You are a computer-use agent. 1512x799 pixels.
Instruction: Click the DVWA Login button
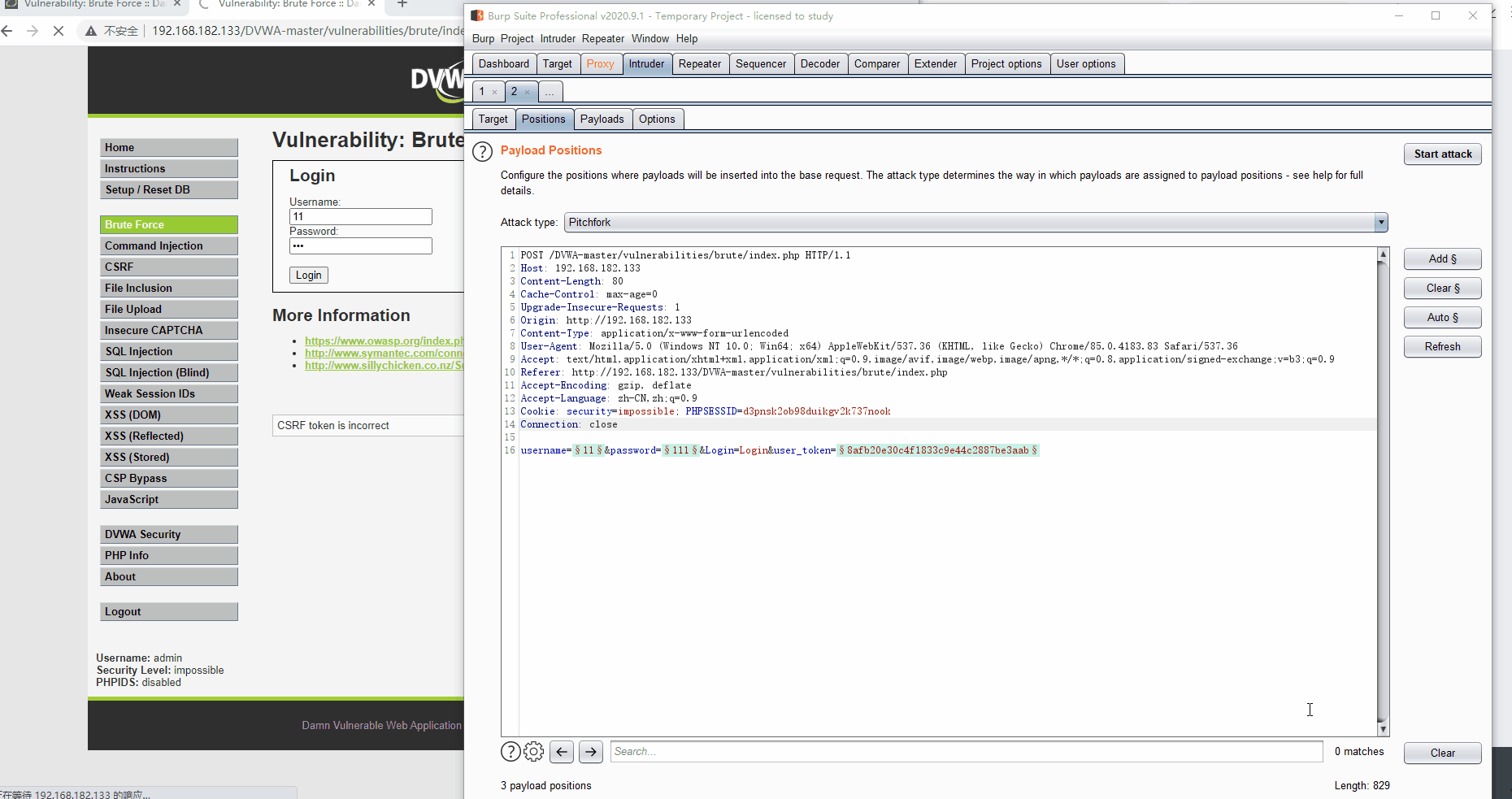(309, 276)
